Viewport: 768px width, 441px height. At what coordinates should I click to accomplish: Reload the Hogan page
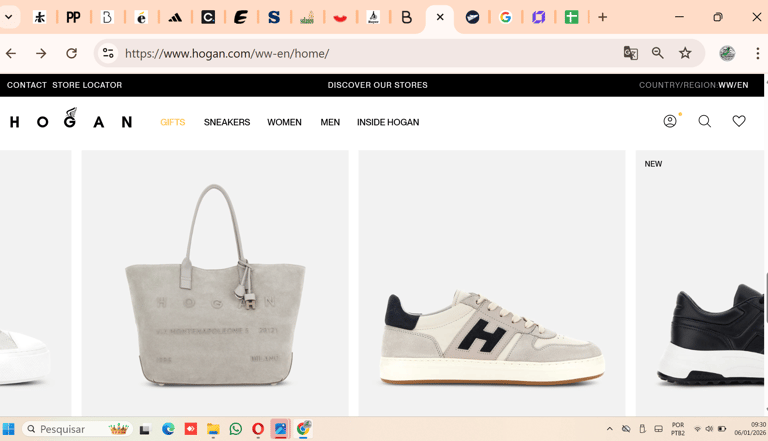point(72,53)
